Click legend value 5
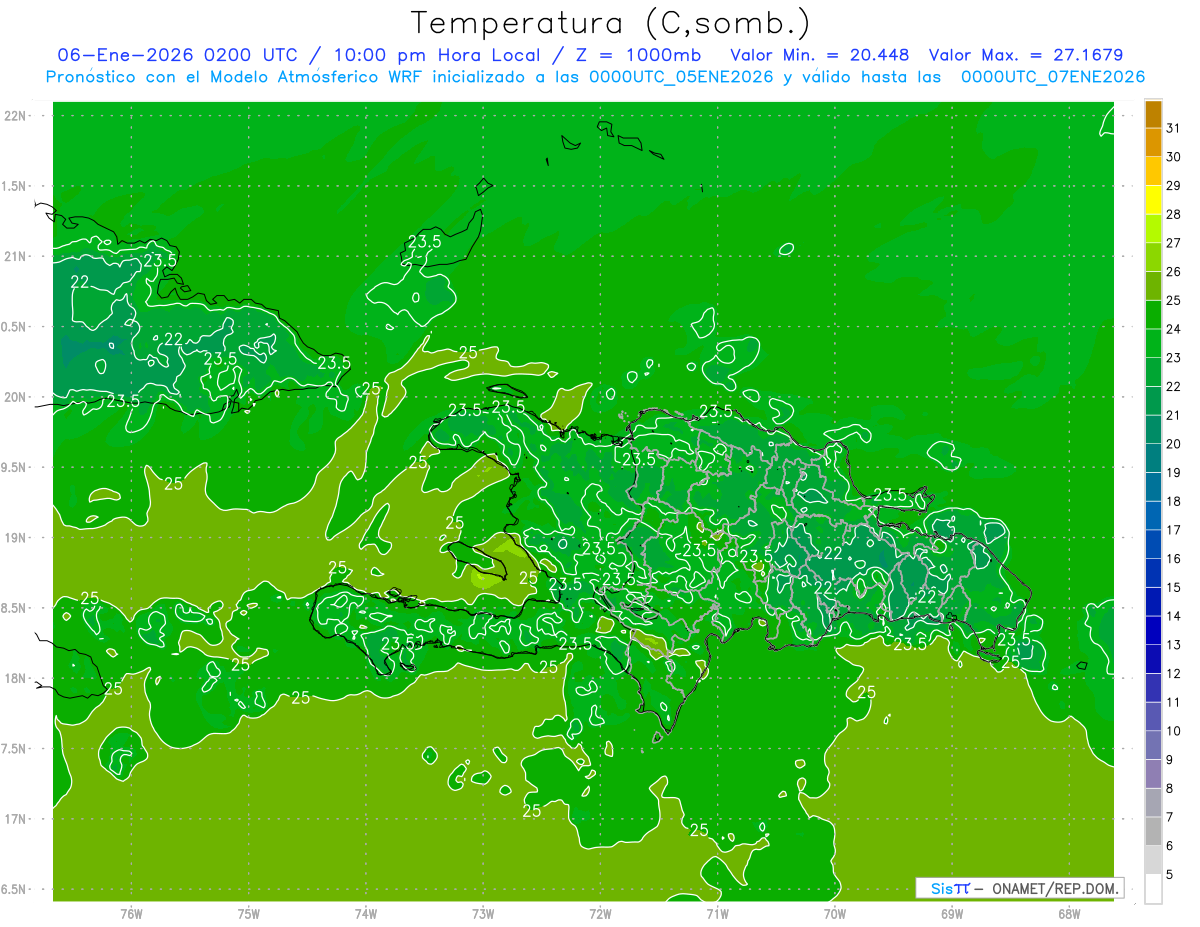1200x927 pixels. (1170, 875)
